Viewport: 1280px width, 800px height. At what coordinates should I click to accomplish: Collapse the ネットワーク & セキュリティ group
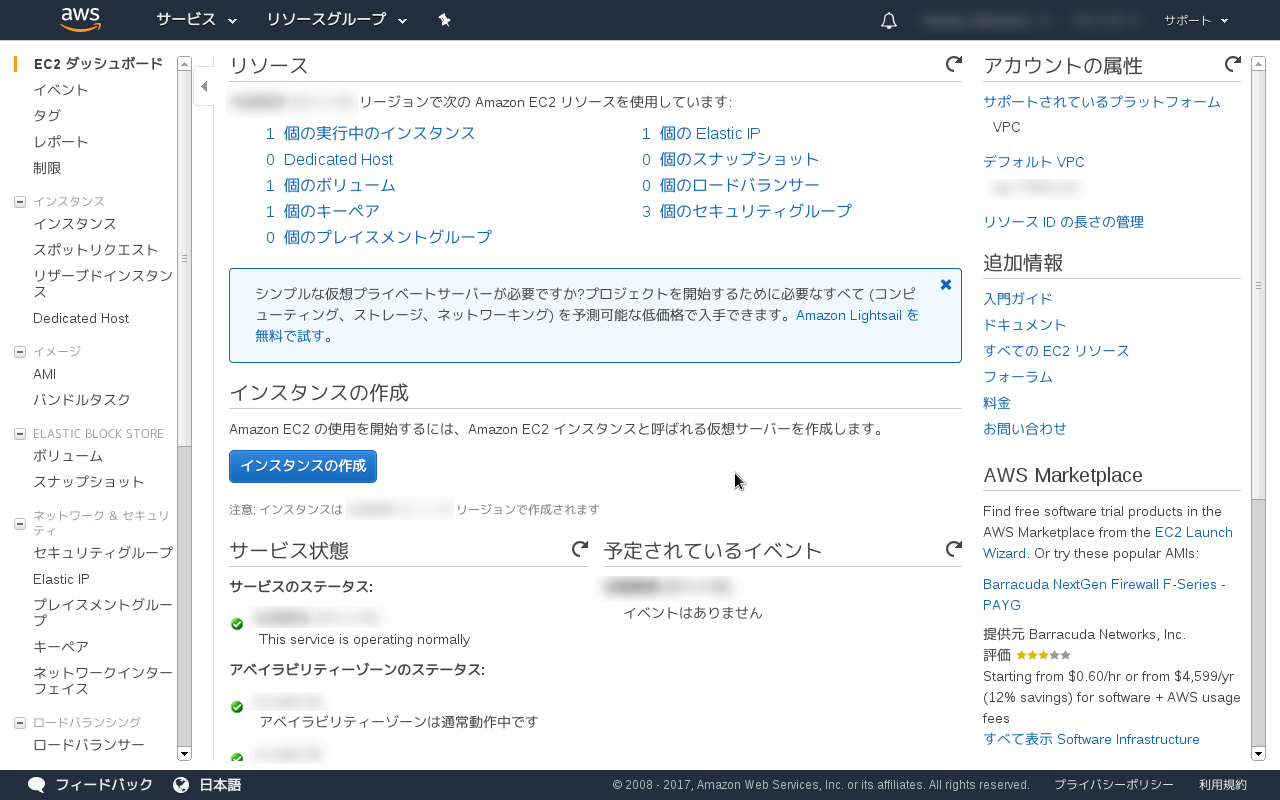click(x=20, y=523)
